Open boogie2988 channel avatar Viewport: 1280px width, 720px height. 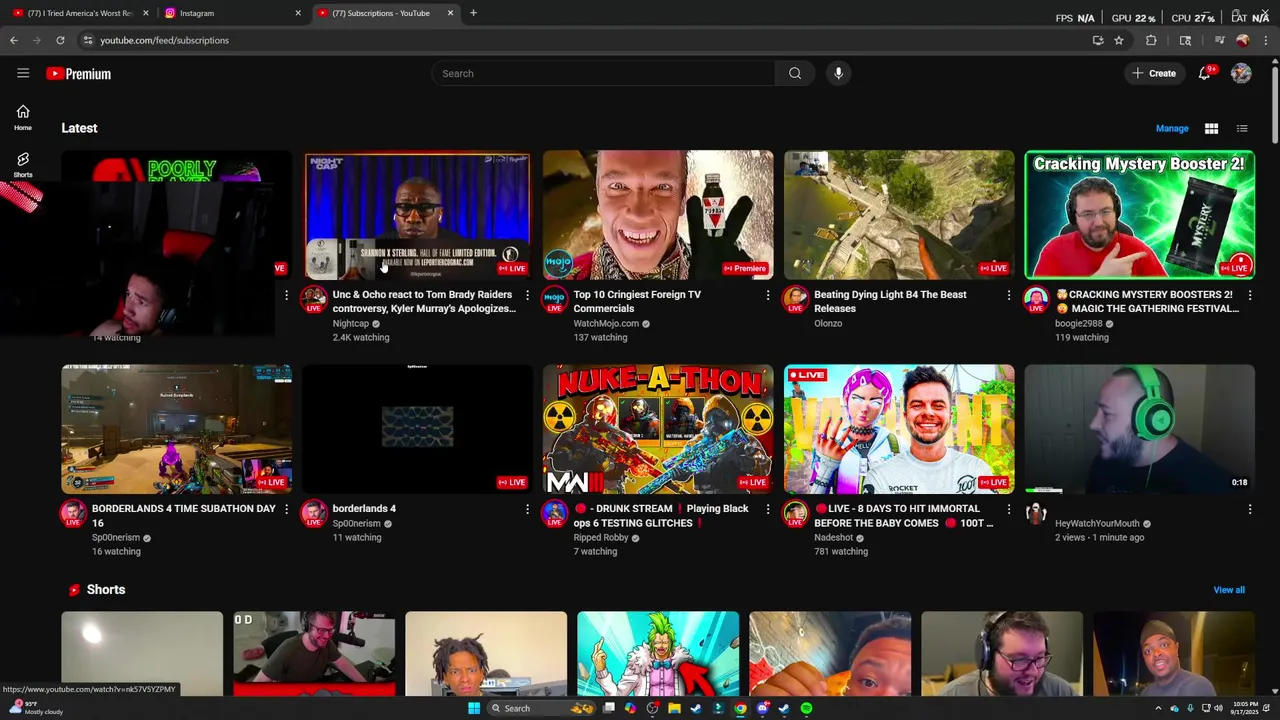tap(1036, 298)
